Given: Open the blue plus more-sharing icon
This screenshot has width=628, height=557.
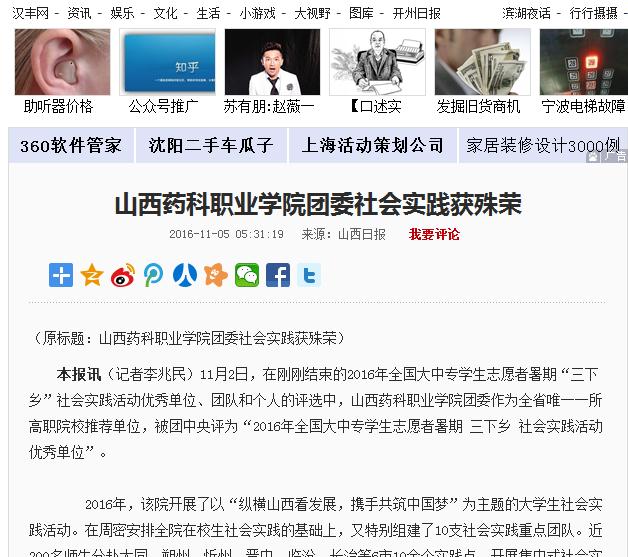Looking at the screenshot, I should pos(61,275).
